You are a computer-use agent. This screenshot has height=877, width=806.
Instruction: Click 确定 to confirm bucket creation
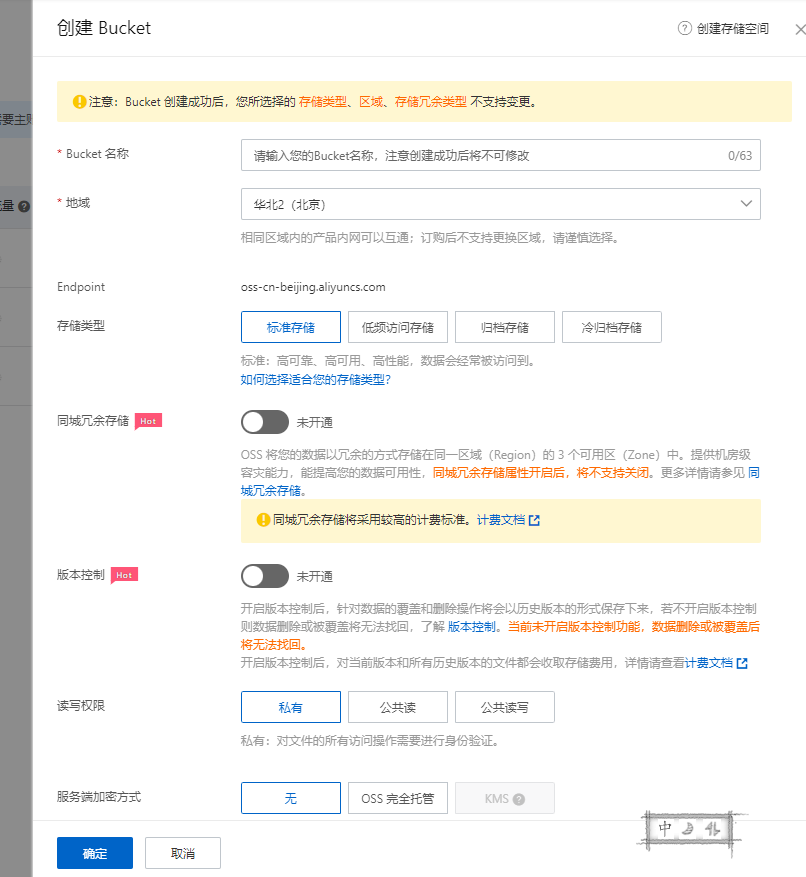(x=95, y=853)
